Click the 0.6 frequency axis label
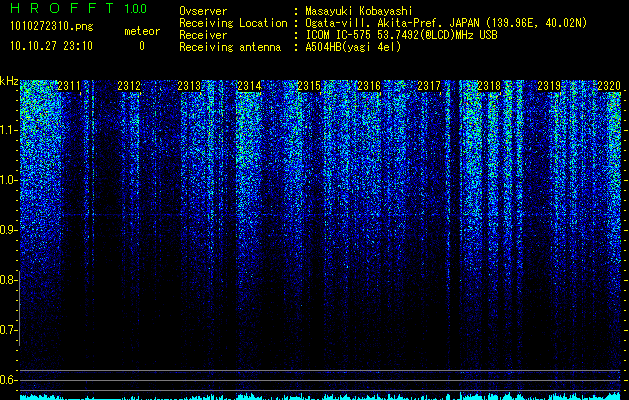 coord(8,380)
